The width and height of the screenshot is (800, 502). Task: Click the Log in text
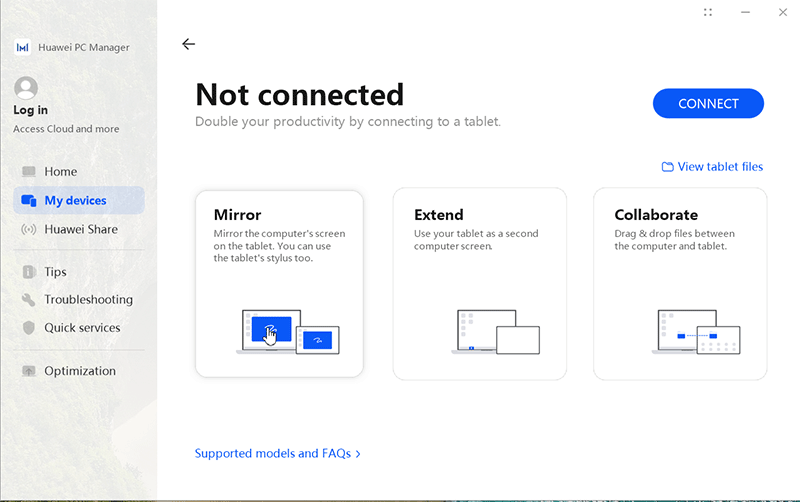pyautogui.click(x=30, y=110)
